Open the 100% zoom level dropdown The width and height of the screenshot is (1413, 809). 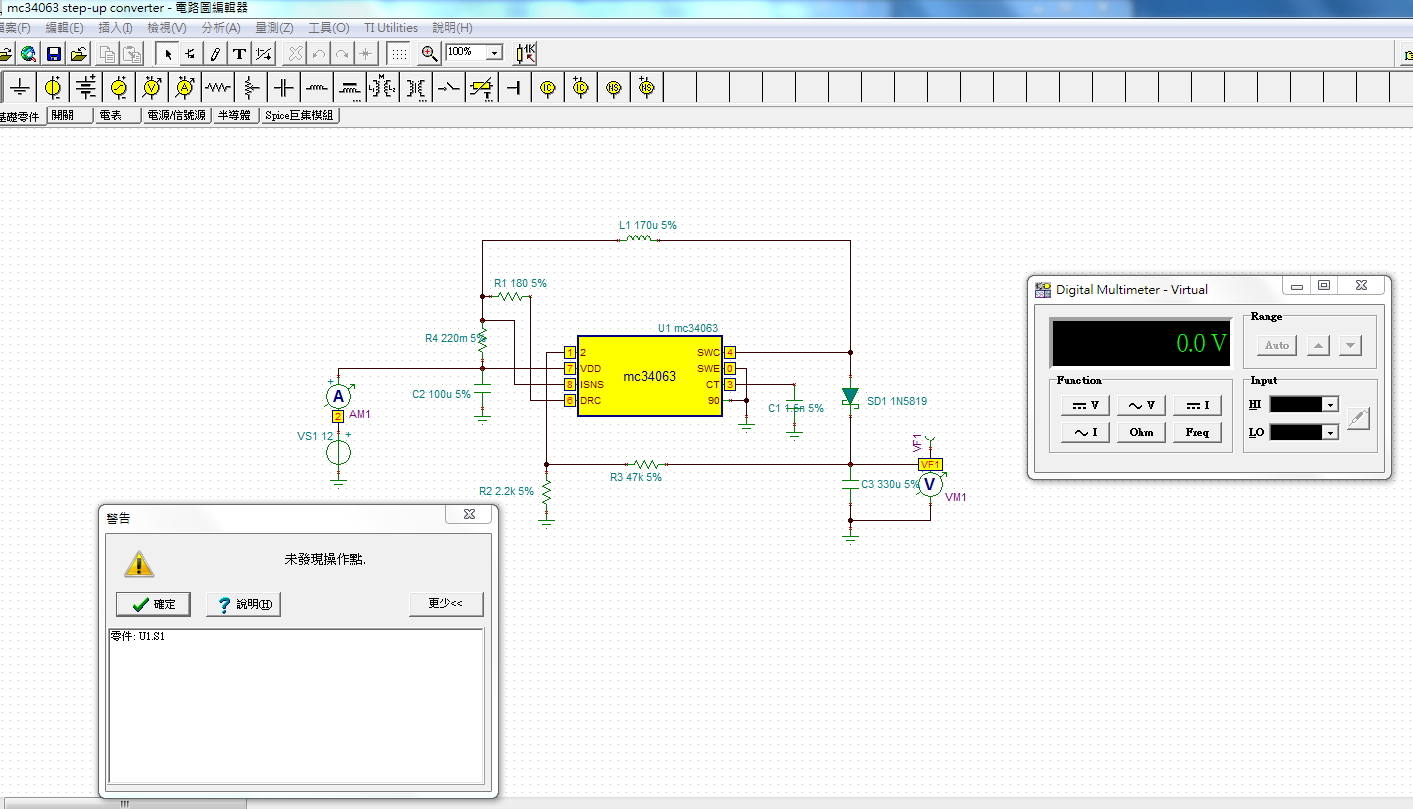494,53
